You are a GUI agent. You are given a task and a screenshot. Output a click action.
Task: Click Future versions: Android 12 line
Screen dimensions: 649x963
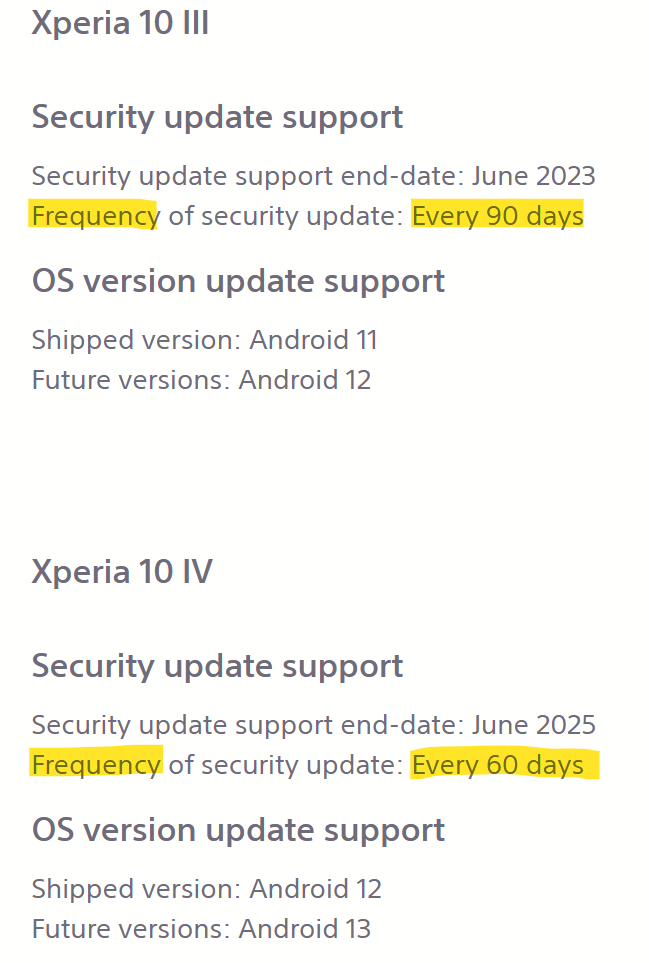click(201, 380)
